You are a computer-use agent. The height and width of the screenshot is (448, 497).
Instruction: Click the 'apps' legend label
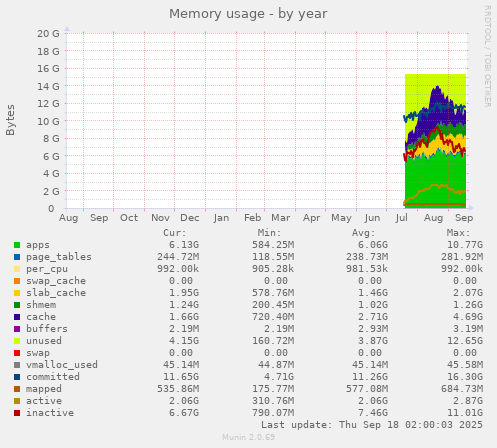click(x=38, y=245)
